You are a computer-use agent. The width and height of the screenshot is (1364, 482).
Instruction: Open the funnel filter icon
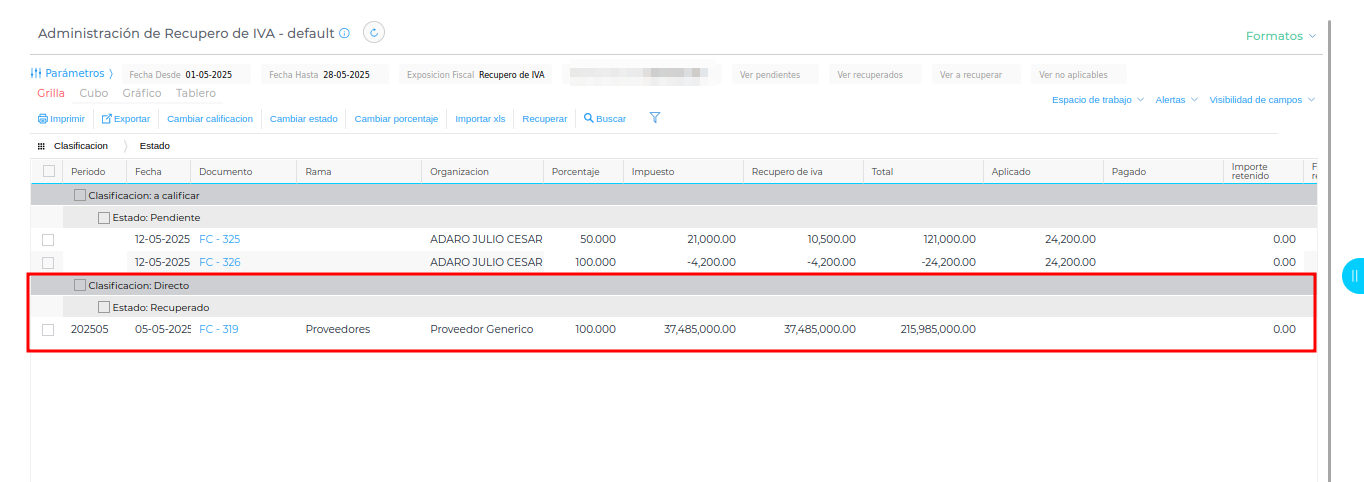pyautogui.click(x=655, y=118)
